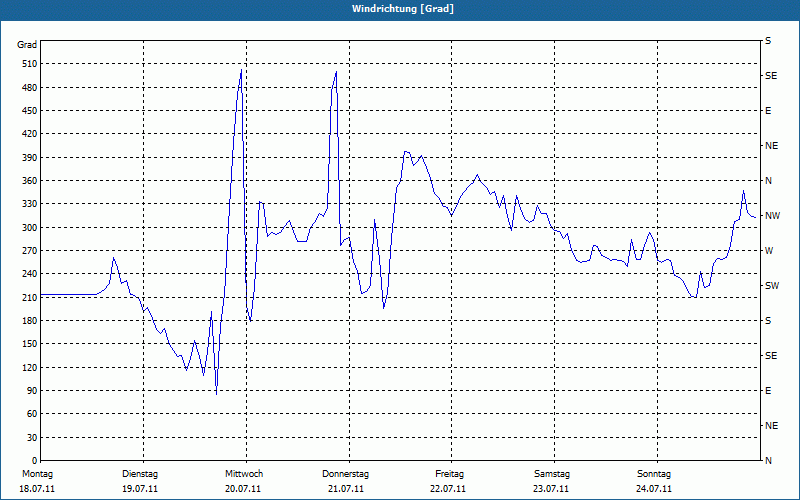
Task: Pick the 180 degree axis label
Action: [x=30, y=321]
